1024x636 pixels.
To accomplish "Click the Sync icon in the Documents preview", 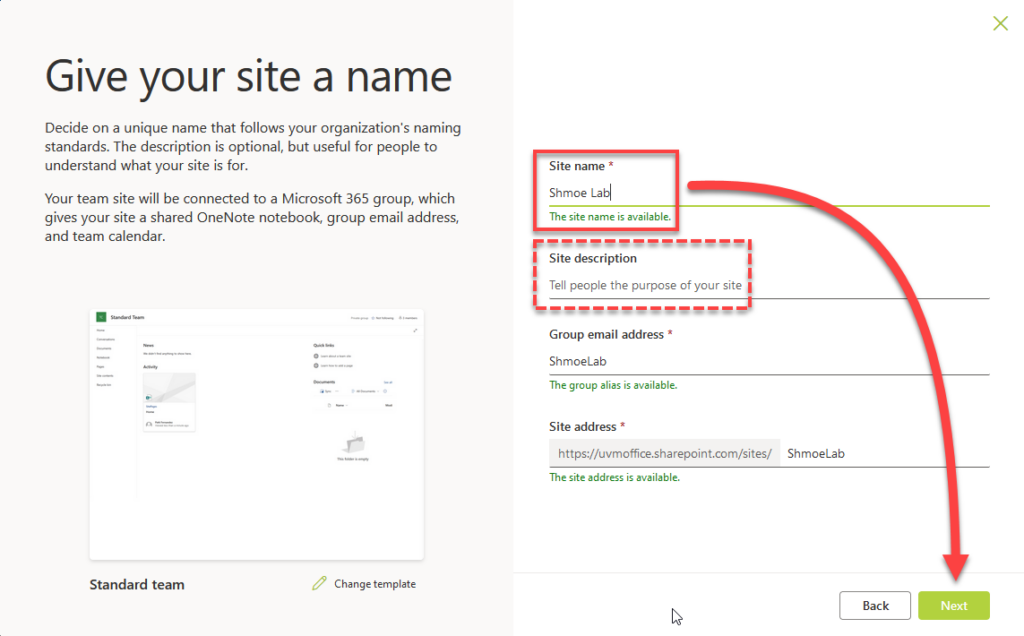I will 322,391.
